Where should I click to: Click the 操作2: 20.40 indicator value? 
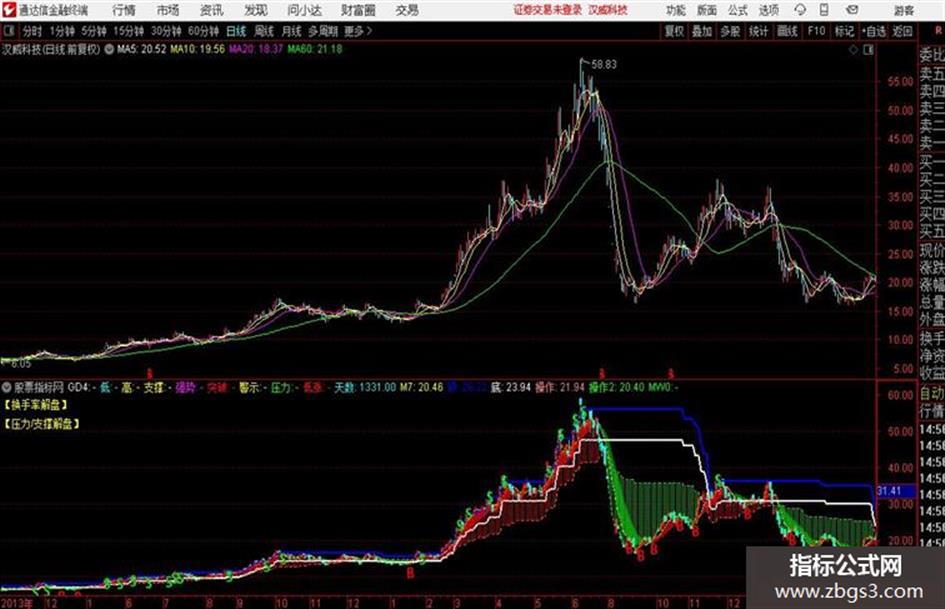click(616, 387)
